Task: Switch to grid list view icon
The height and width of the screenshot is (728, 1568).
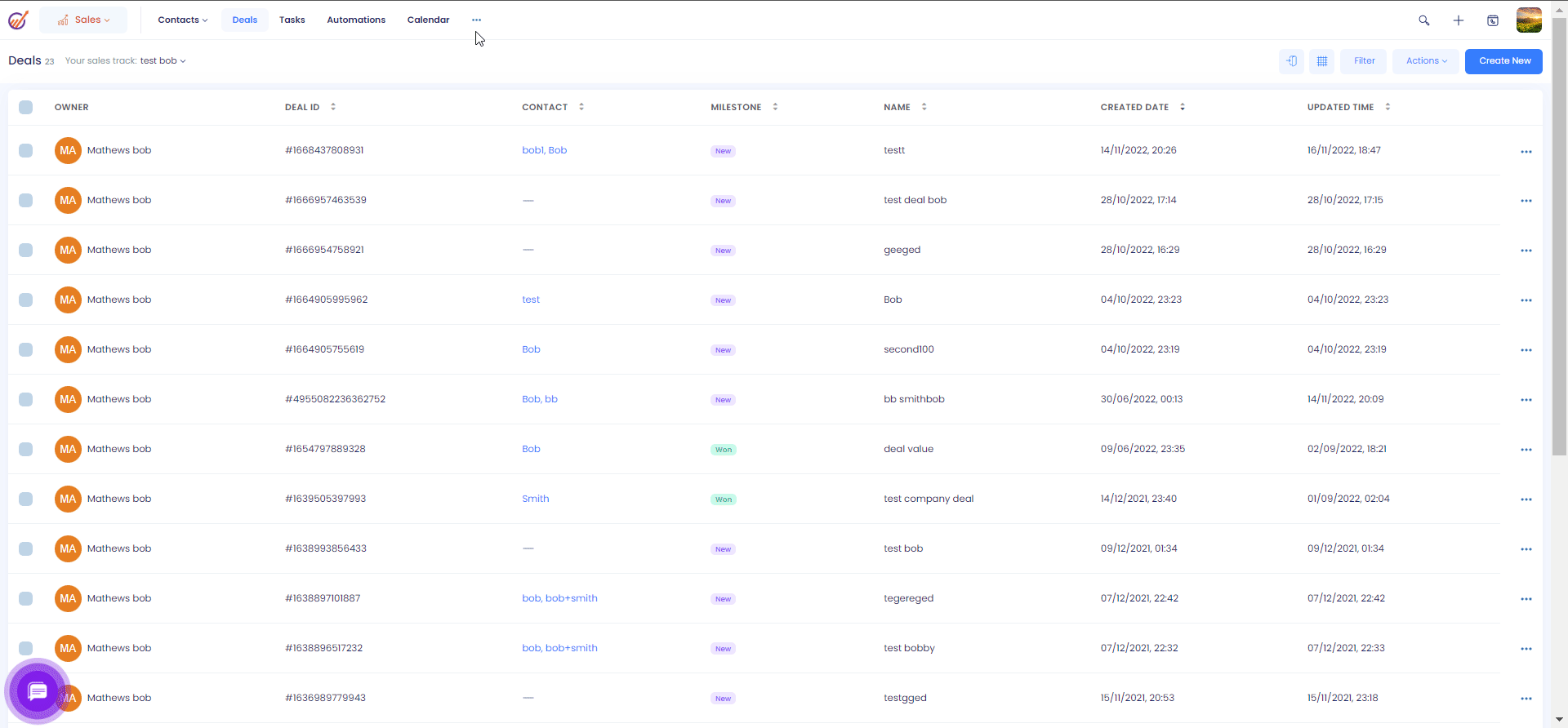Action: click(x=1322, y=61)
